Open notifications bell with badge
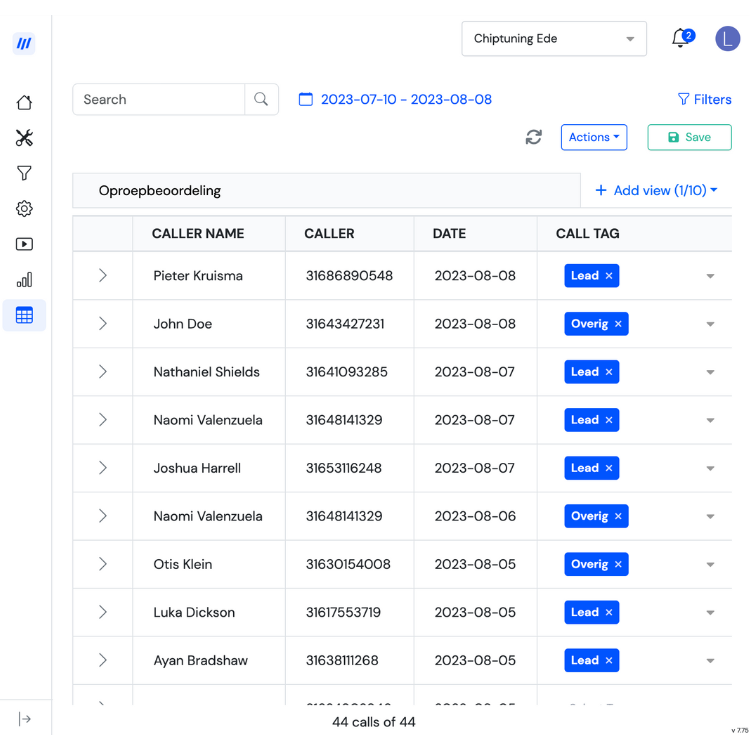Screen dimensions: 750x750 coord(682,38)
